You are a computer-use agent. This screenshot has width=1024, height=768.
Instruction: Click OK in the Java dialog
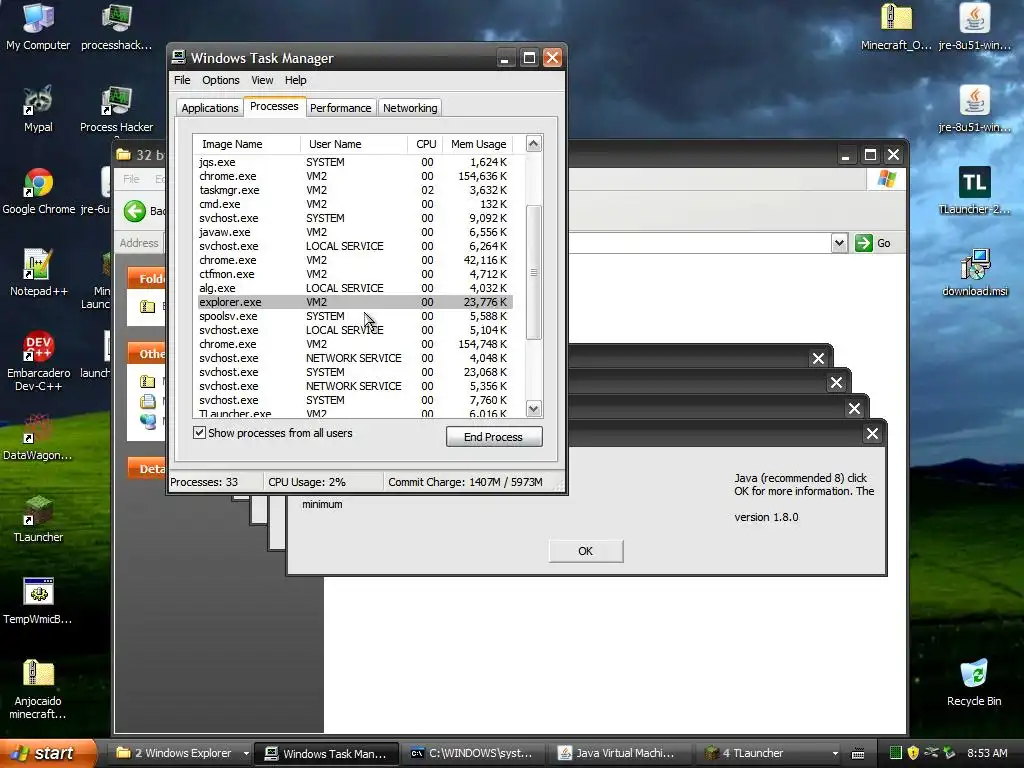586,551
